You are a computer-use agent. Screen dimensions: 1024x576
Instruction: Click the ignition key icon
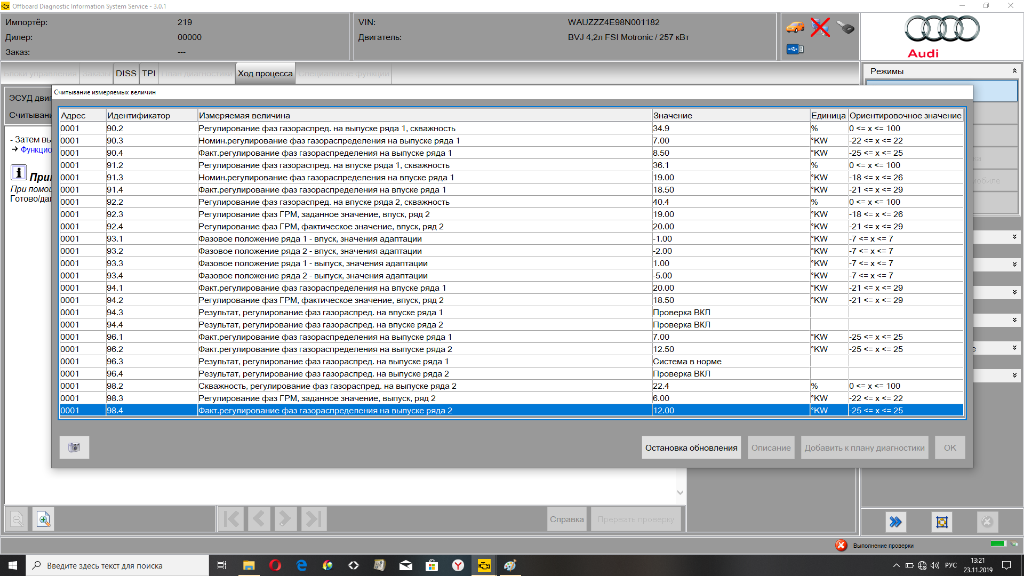(845, 27)
